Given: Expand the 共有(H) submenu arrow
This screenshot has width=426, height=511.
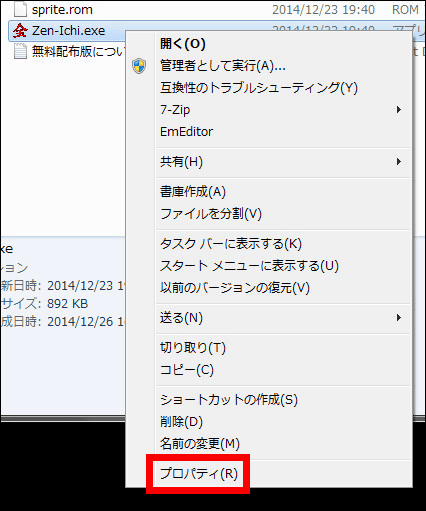Looking at the screenshot, I should click(x=399, y=162).
